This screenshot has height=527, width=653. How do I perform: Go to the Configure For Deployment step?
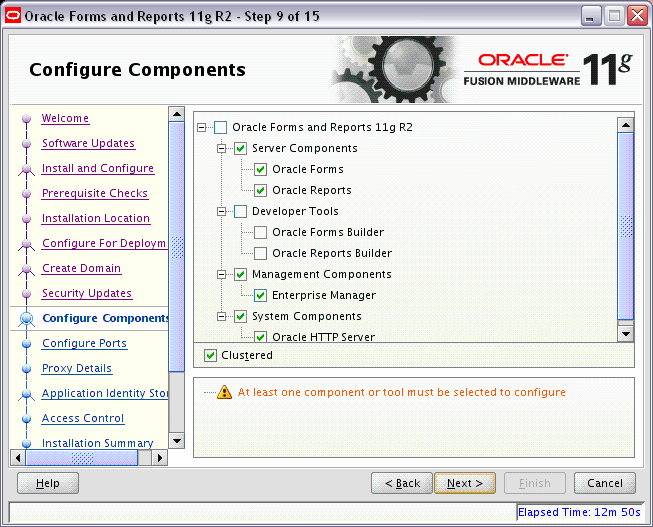click(x=105, y=243)
